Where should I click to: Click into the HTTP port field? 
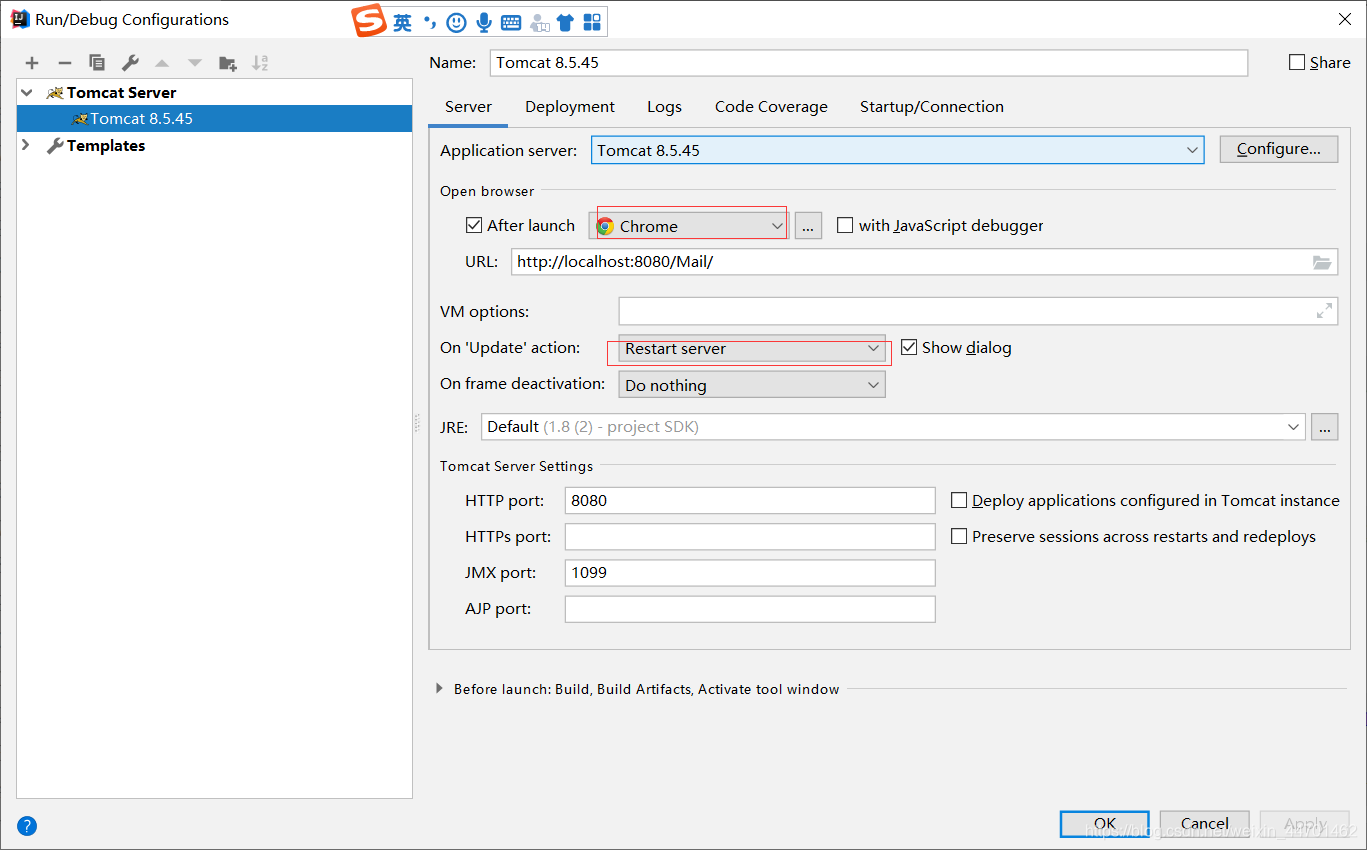(x=750, y=500)
